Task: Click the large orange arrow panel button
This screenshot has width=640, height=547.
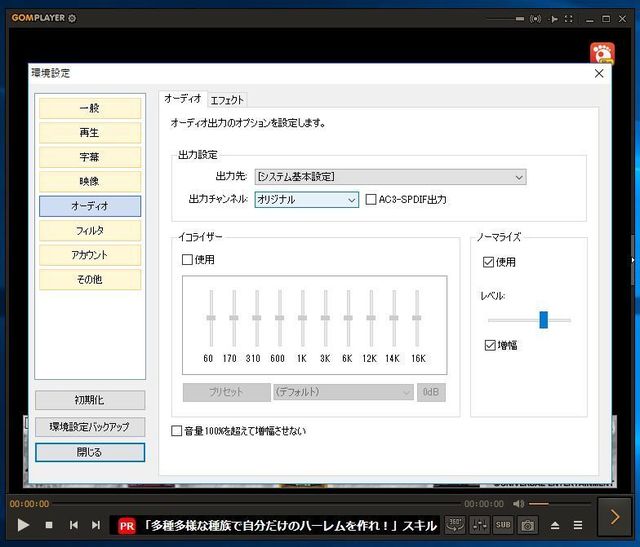Action: point(614,517)
